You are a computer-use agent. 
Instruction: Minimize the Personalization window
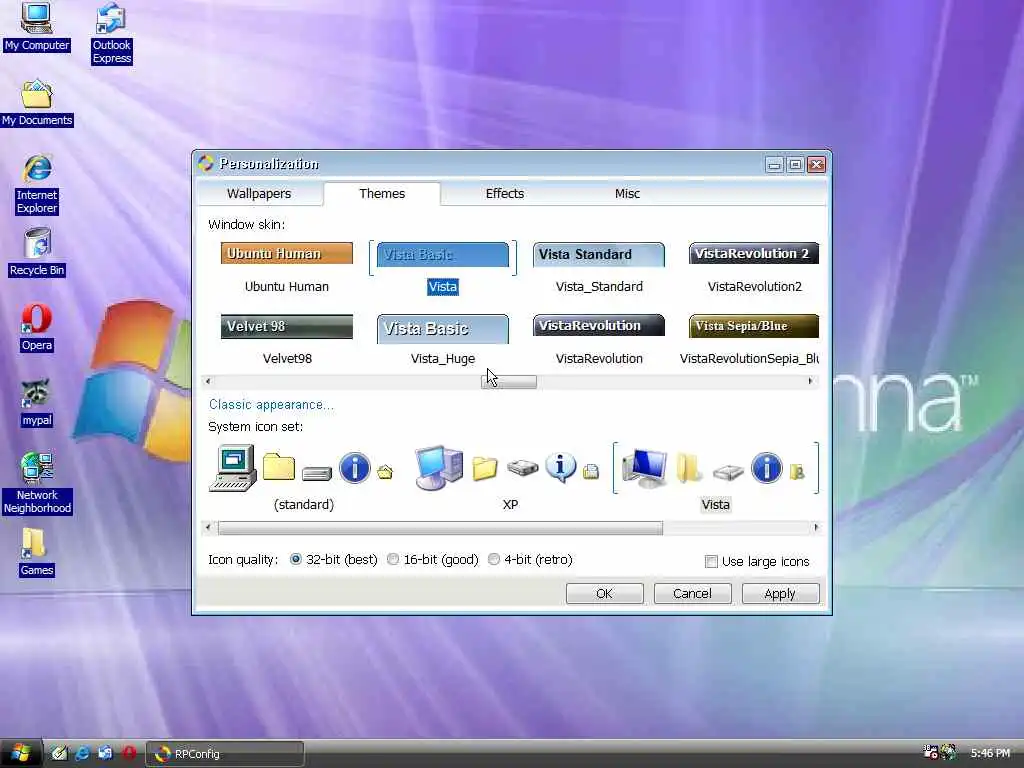pos(775,165)
